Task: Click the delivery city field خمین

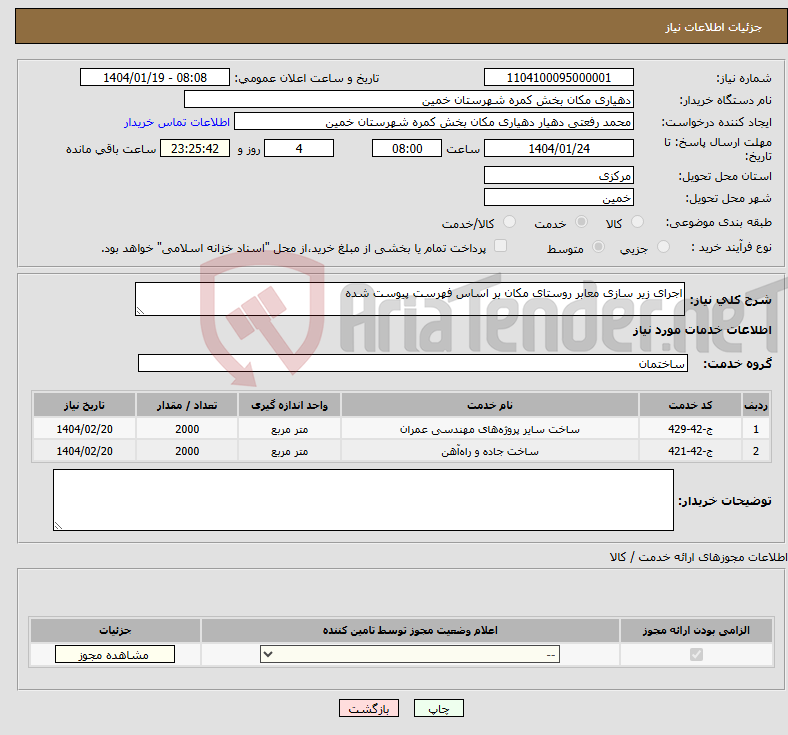Action: [558, 197]
